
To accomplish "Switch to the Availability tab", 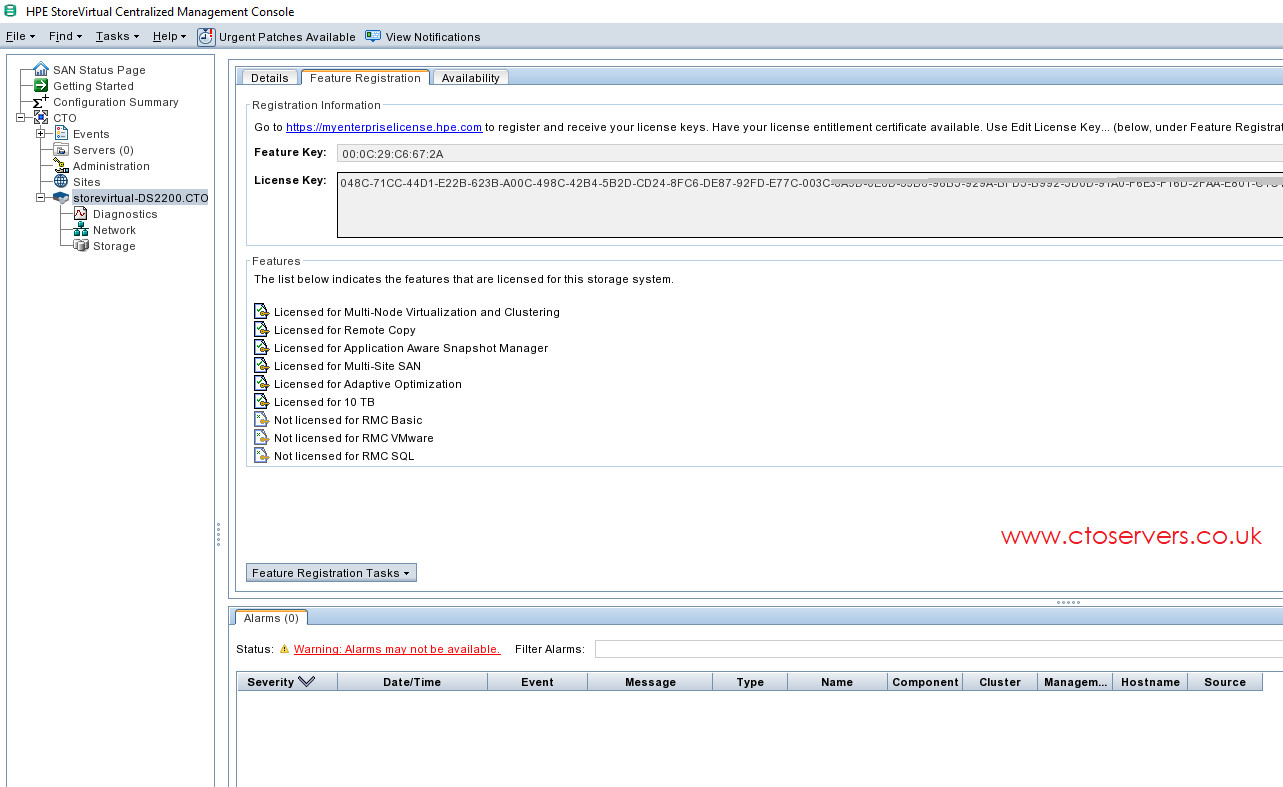I will tap(470, 78).
